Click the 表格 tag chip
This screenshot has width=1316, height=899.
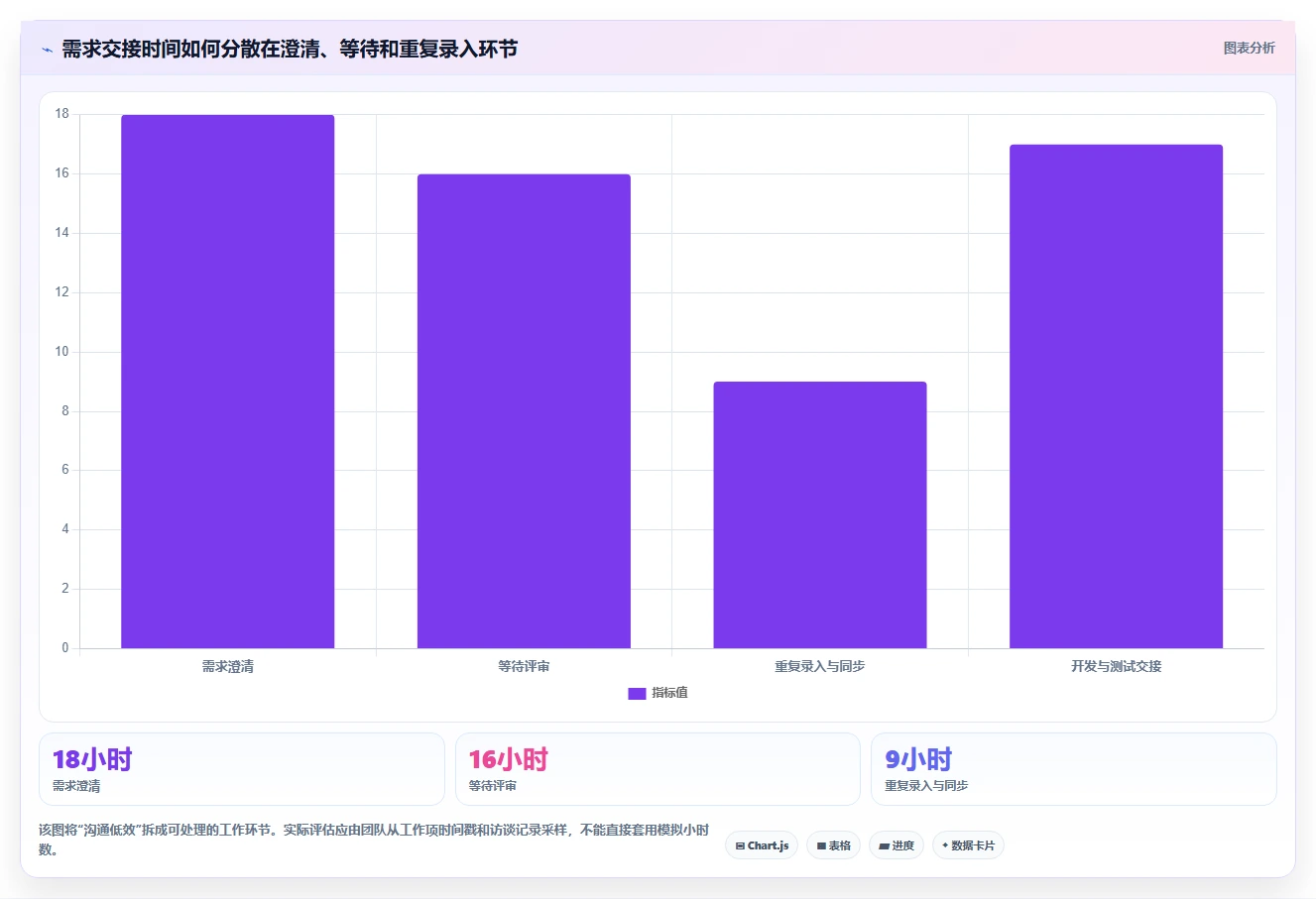[833, 845]
